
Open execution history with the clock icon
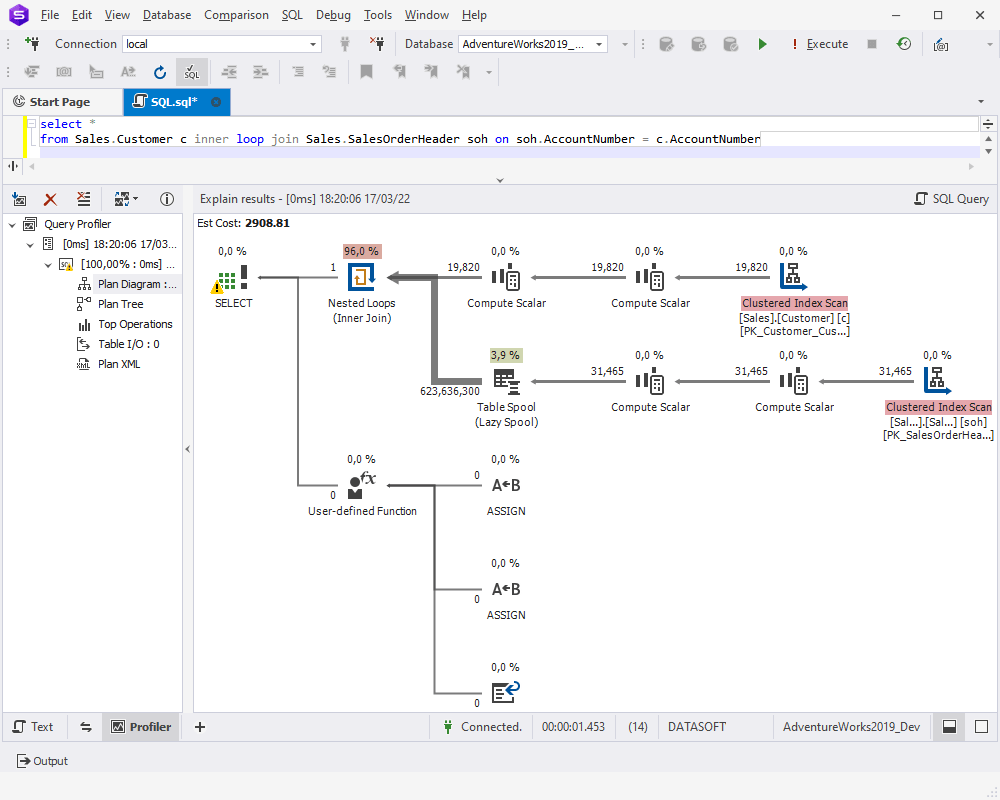click(x=904, y=44)
